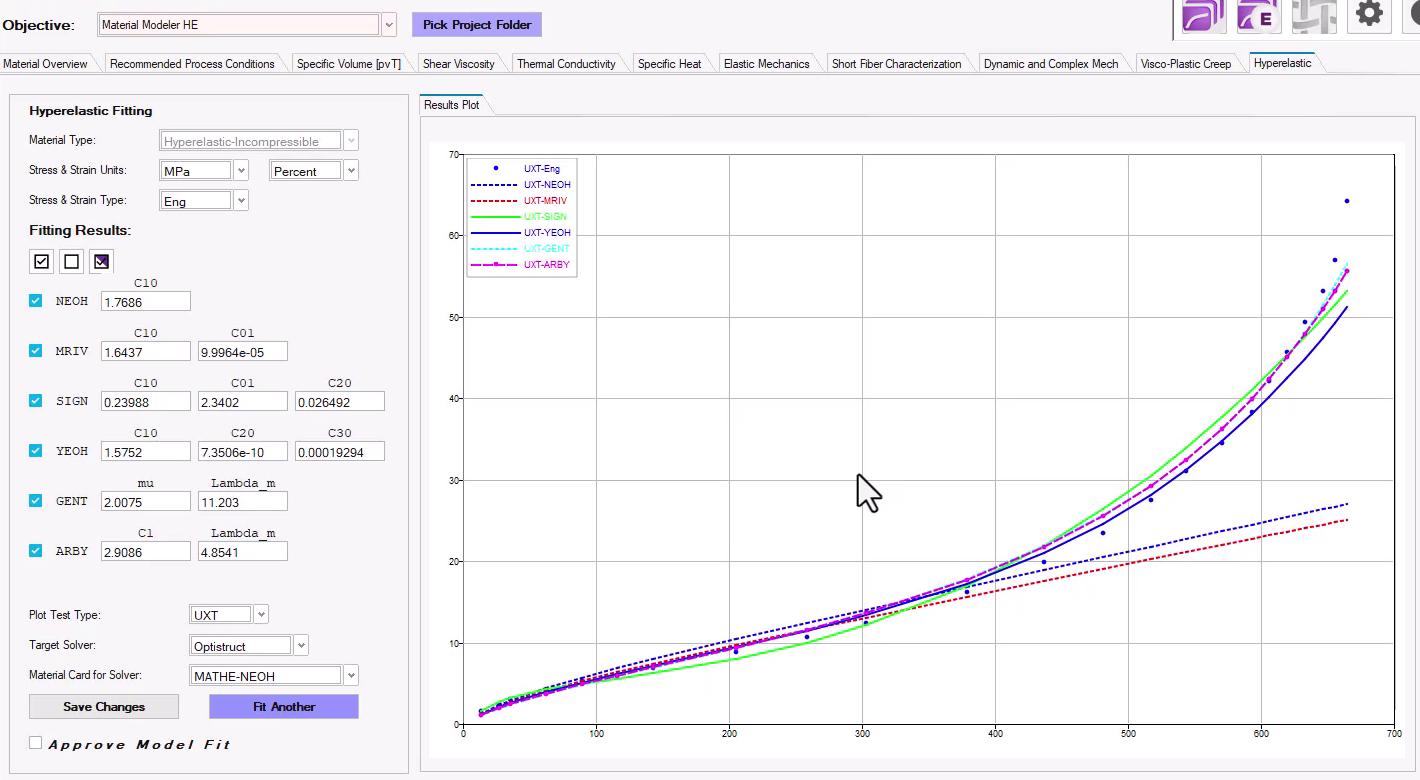The height and width of the screenshot is (780, 1420).
Task: Open the Target Solver Optistruct dropdown
Action: pos(301,646)
